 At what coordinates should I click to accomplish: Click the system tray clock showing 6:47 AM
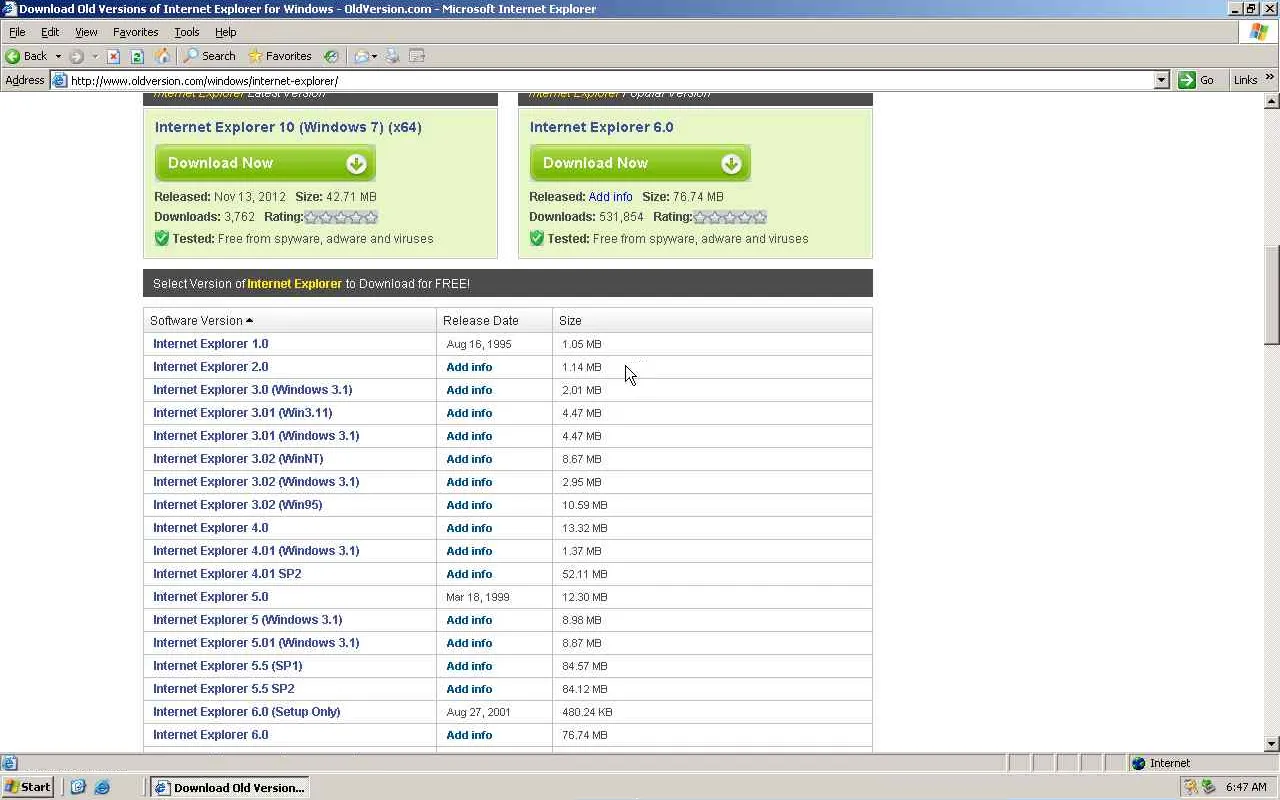coord(1246,787)
